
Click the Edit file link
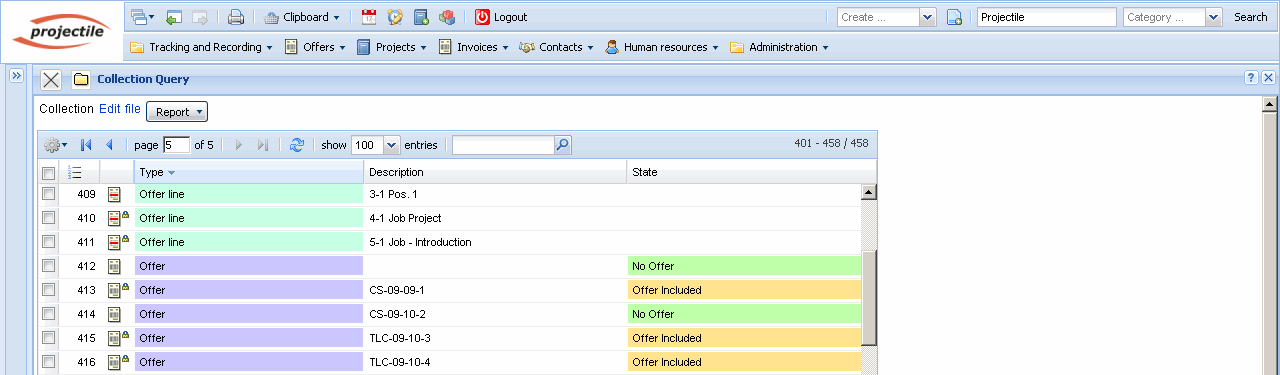(120, 109)
